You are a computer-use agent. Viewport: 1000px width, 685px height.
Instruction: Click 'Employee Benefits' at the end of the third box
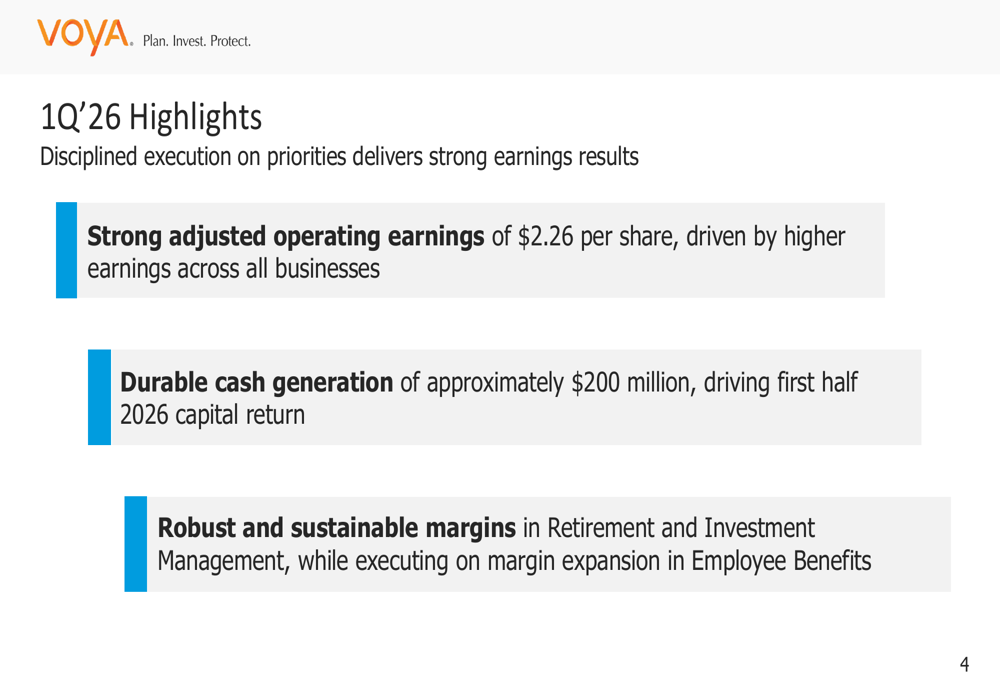(x=781, y=561)
